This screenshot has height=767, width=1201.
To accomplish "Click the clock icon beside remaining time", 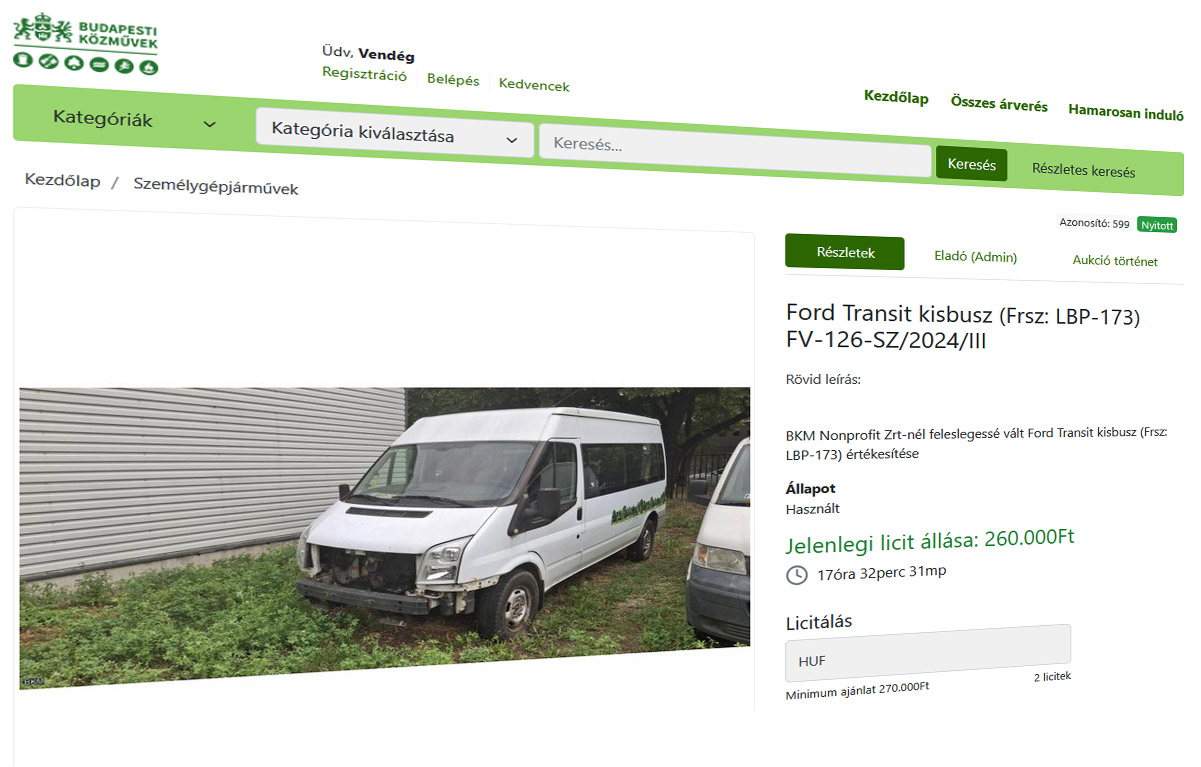I will coord(797,575).
